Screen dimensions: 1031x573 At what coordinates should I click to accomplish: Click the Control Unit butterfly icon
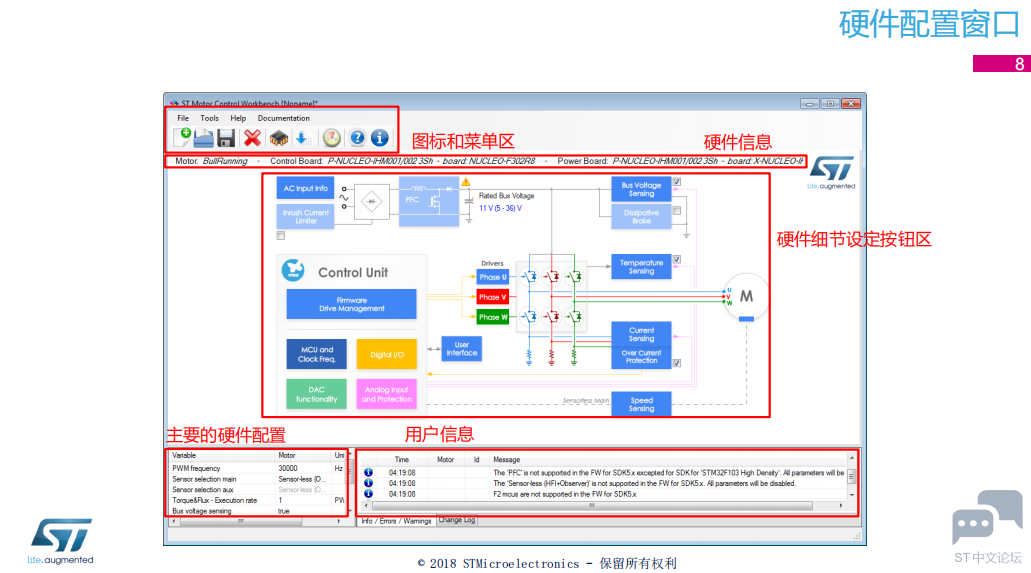click(293, 270)
